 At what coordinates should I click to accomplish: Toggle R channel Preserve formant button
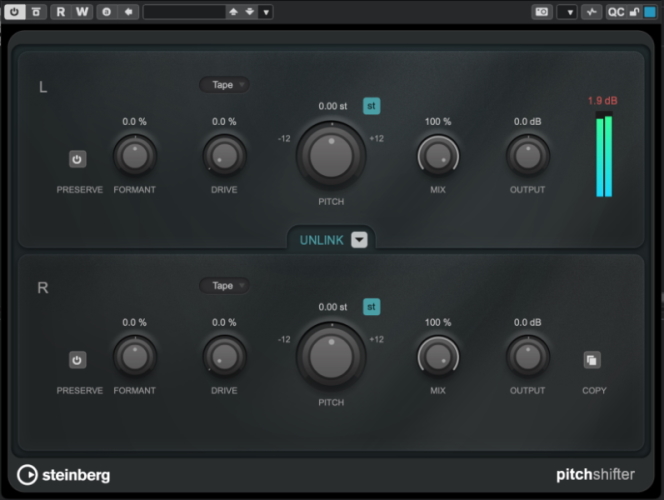[77, 360]
